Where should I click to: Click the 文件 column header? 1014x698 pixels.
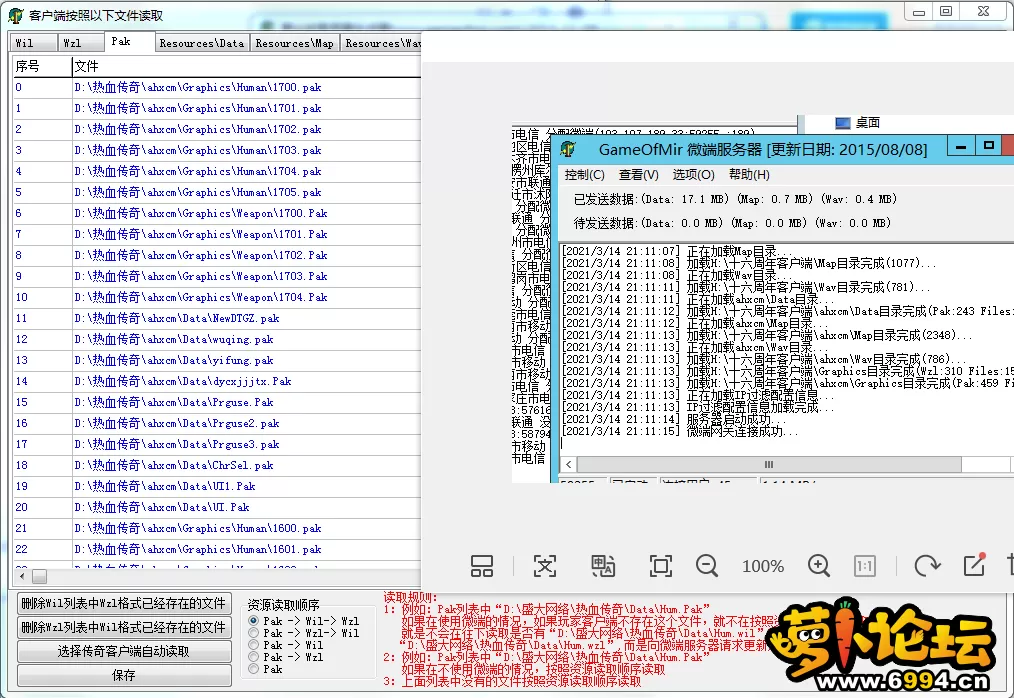tap(246, 66)
